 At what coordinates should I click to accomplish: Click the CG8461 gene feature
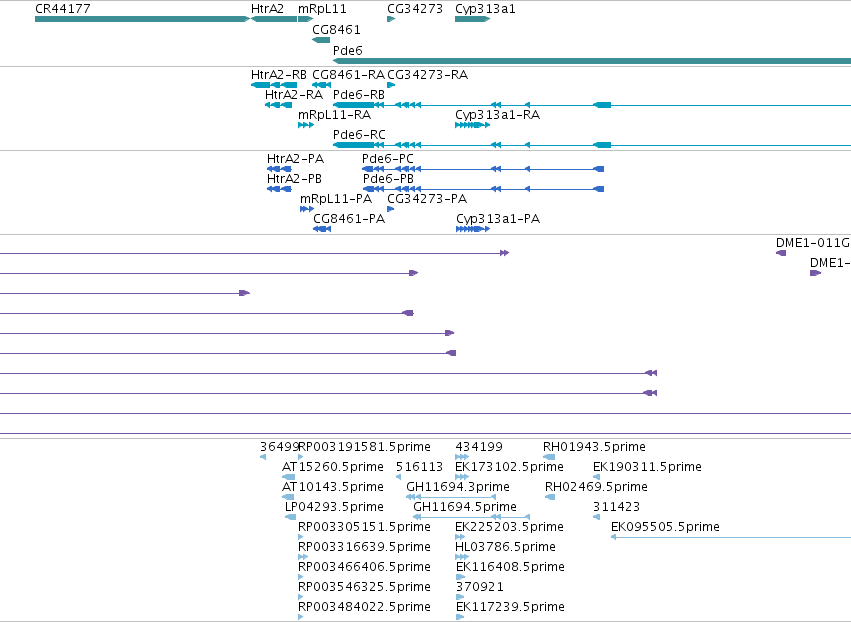[x=321, y=40]
